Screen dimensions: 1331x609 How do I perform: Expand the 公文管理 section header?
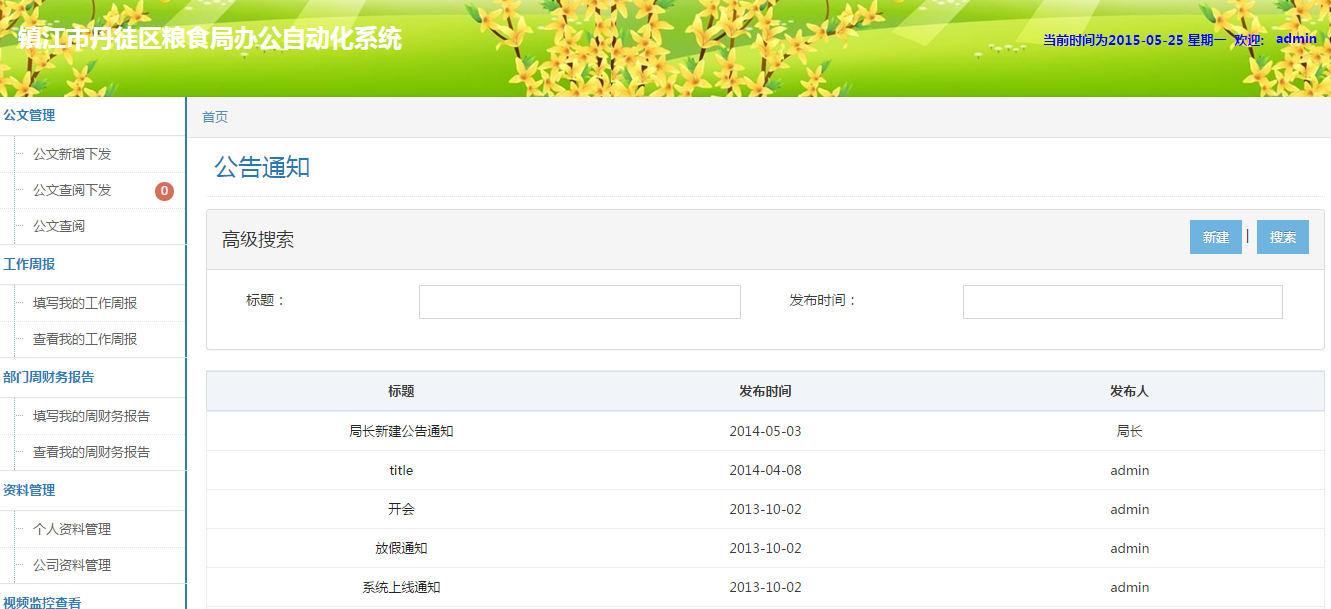(30, 115)
